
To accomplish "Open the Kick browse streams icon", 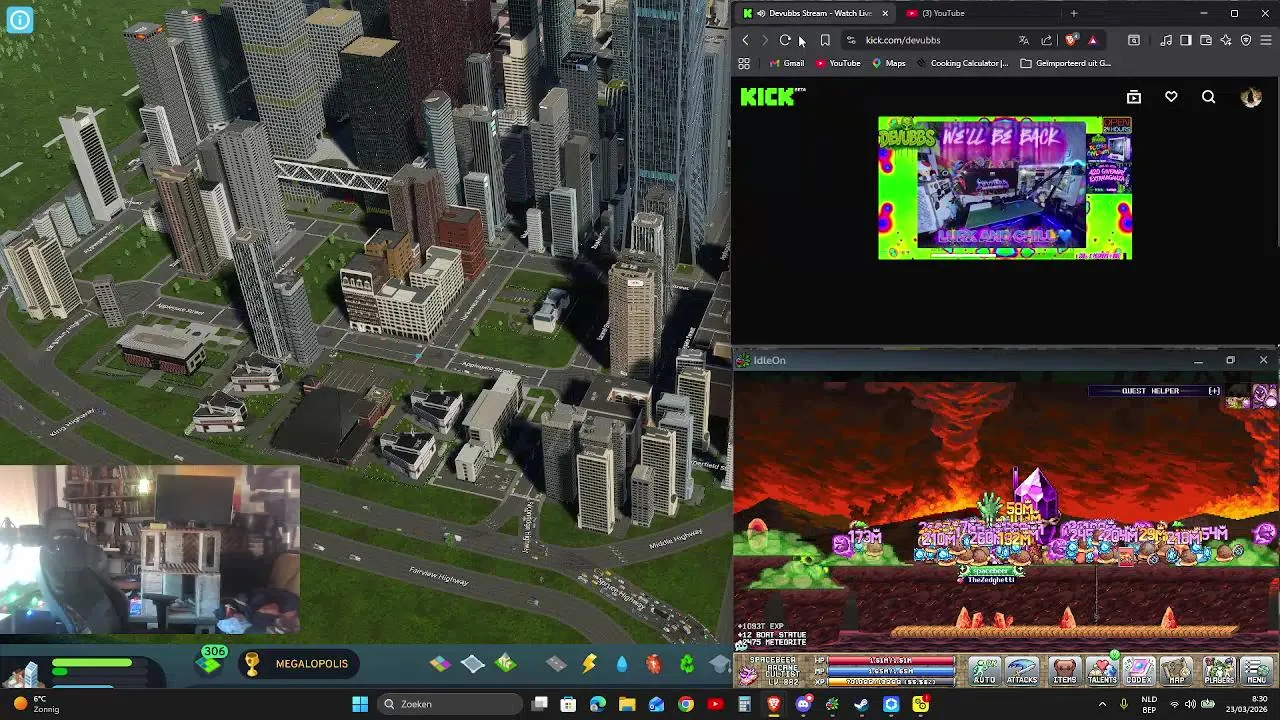I will 1134,97.
